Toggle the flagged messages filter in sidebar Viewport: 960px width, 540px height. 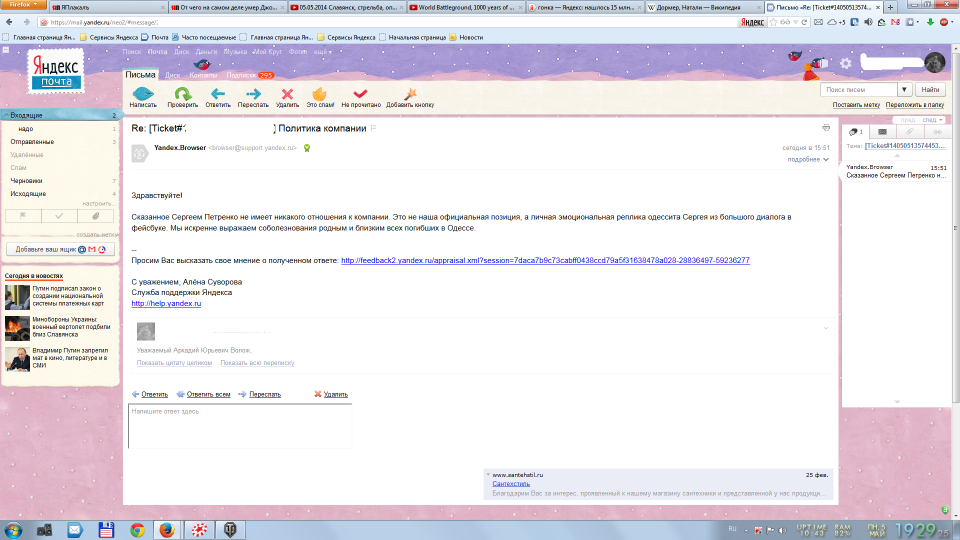click(23, 215)
